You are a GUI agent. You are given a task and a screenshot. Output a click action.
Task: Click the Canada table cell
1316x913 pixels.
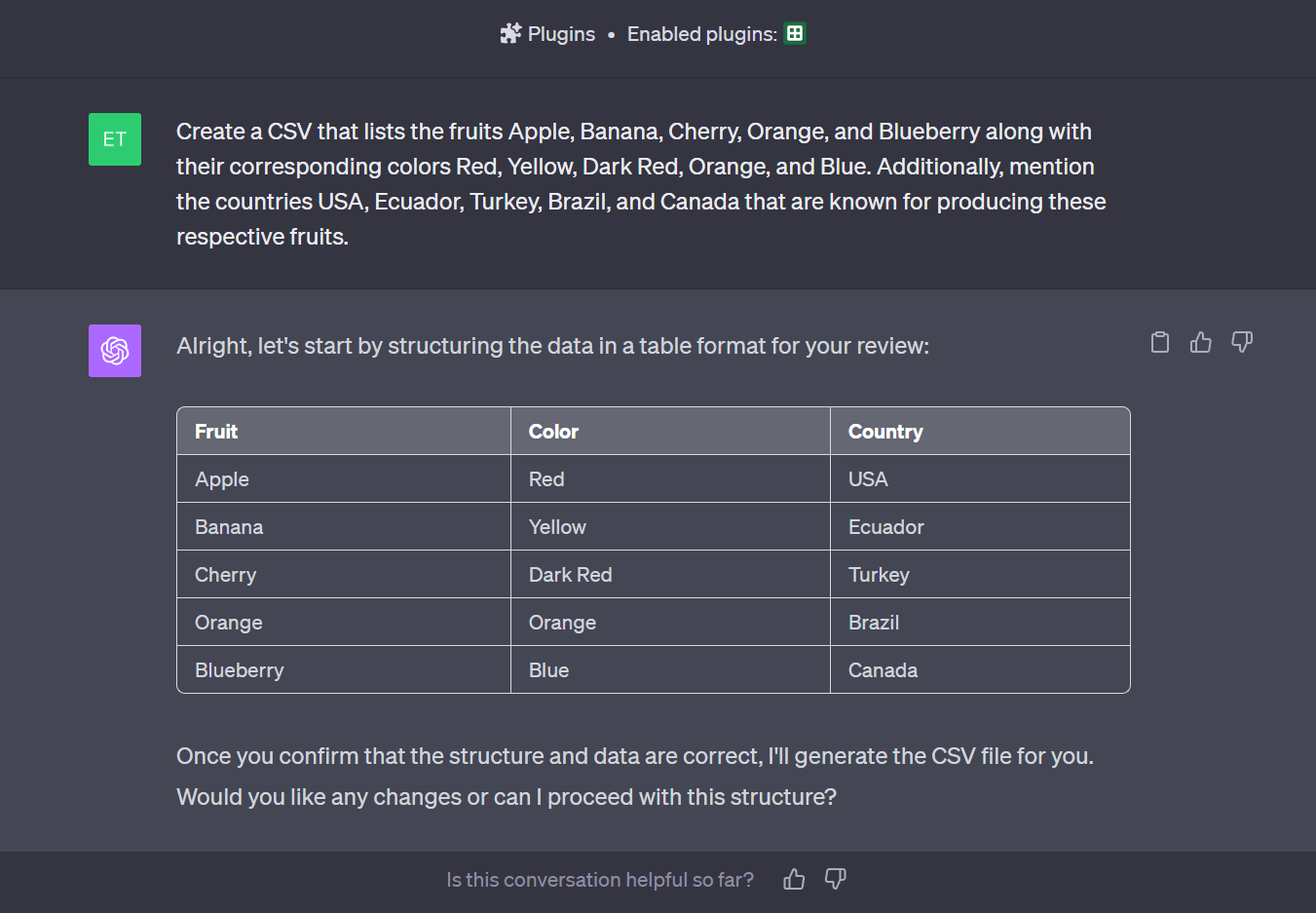[883, 670]
